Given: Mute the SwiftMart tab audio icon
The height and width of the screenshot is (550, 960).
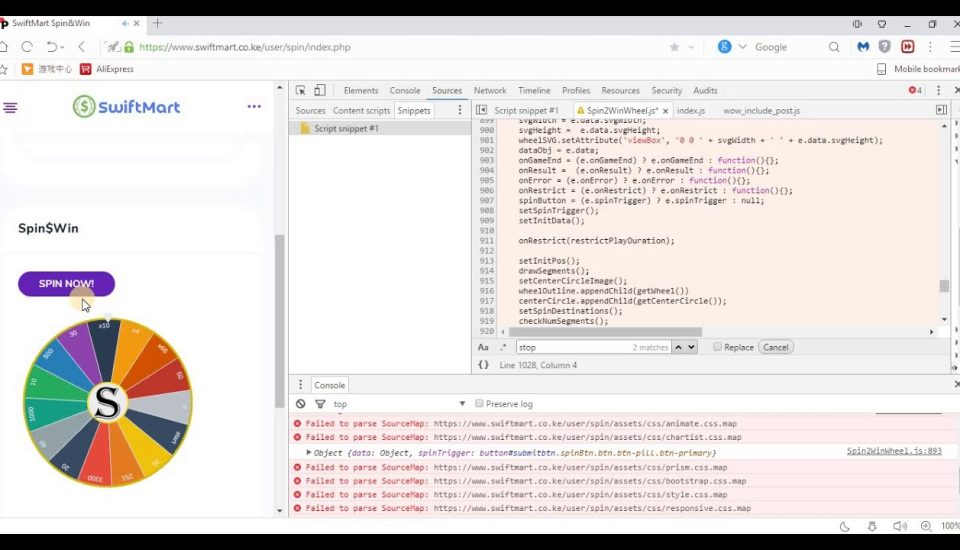Looking at the screenshot, I should (x=125, y=23).
